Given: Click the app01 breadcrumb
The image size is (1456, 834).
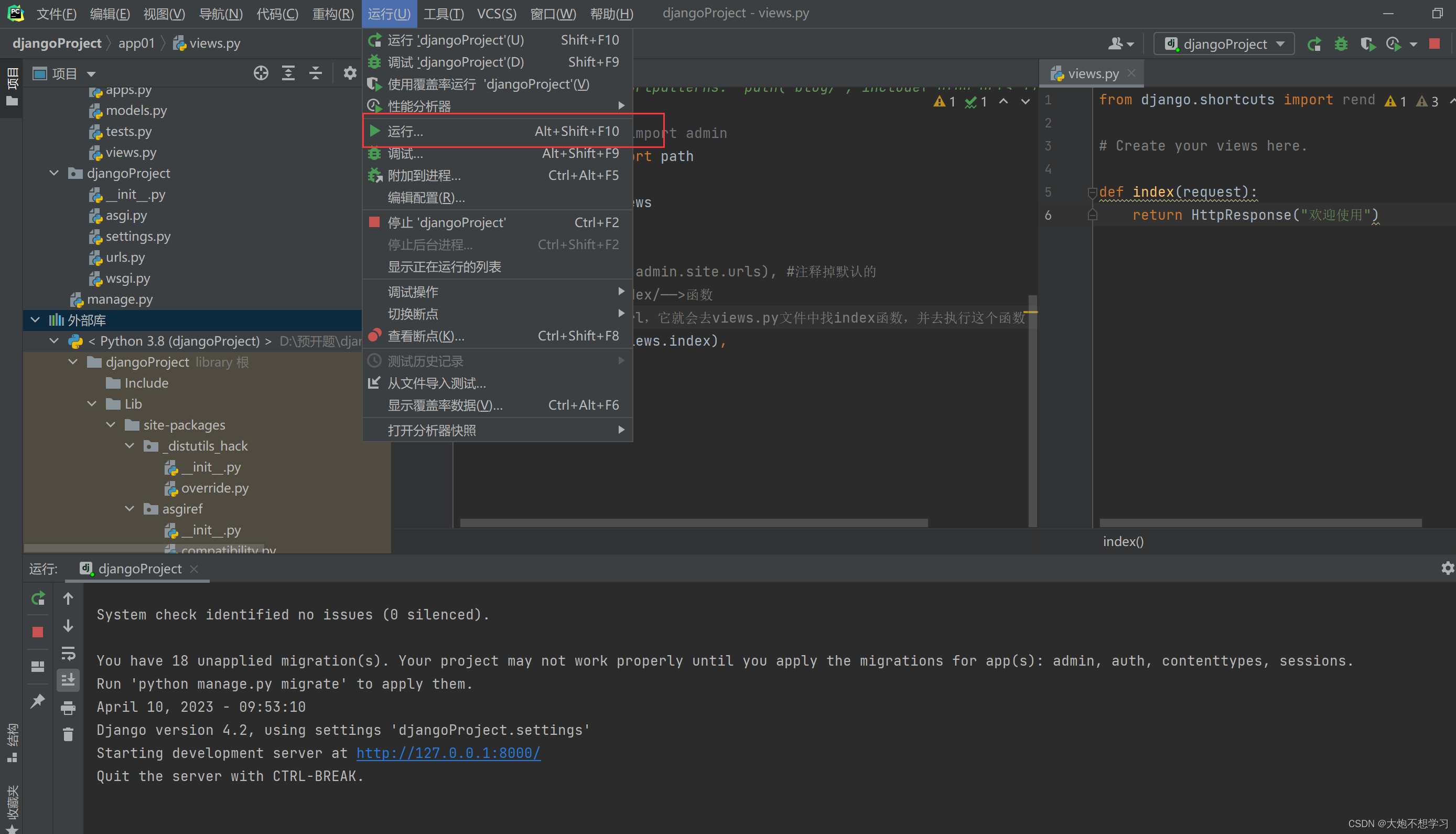Looking at the screenshot, I should tap(136, 43).
